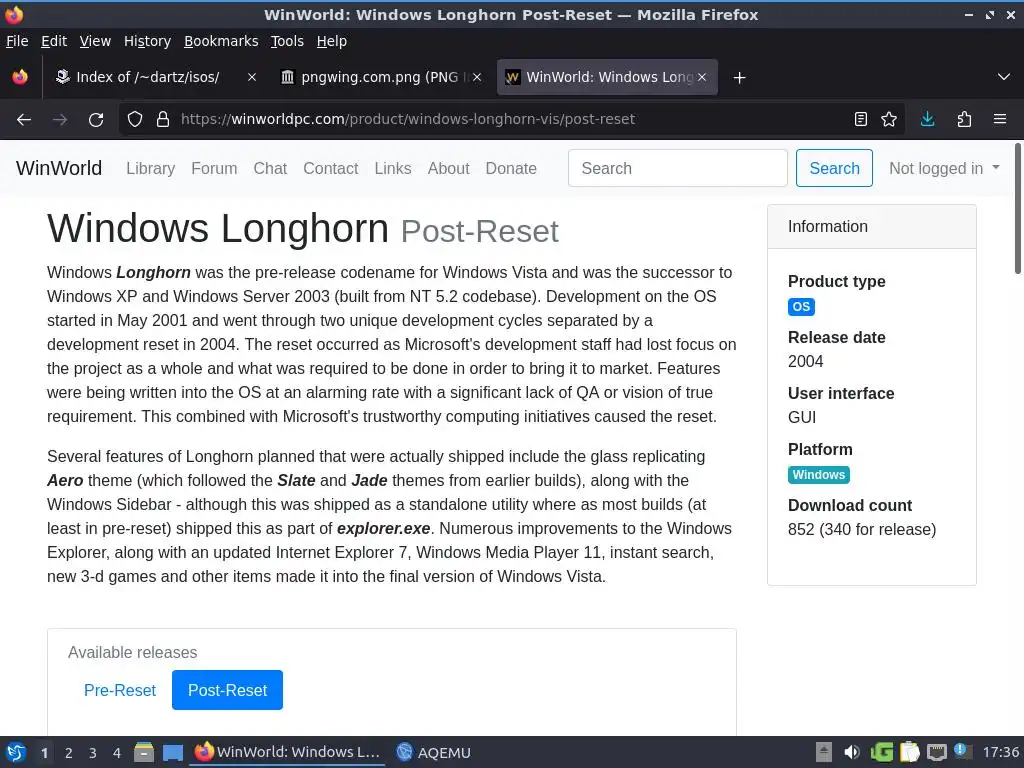Image resolution: width=1024 pixels, height=768 pixels.
Task: Open the File menu
Action: click(x=17, y=41)
